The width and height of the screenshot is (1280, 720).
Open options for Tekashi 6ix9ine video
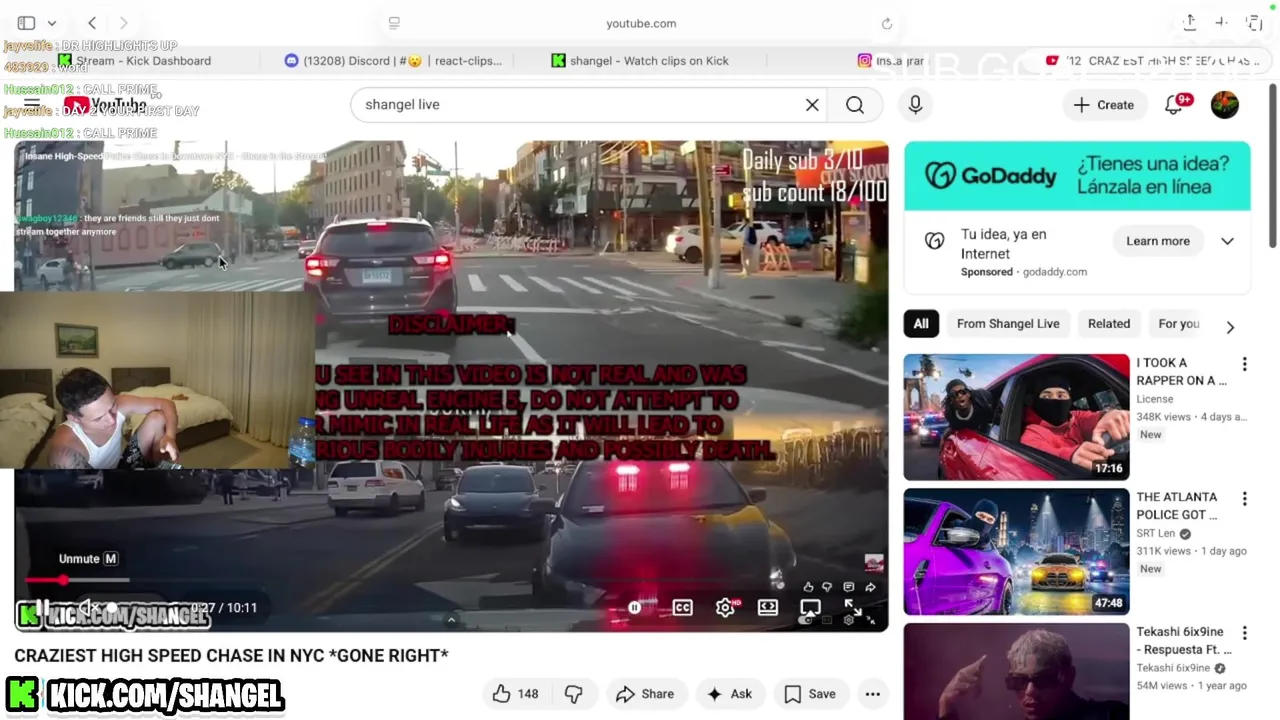pyautogui.click(x=1245, y=633)
